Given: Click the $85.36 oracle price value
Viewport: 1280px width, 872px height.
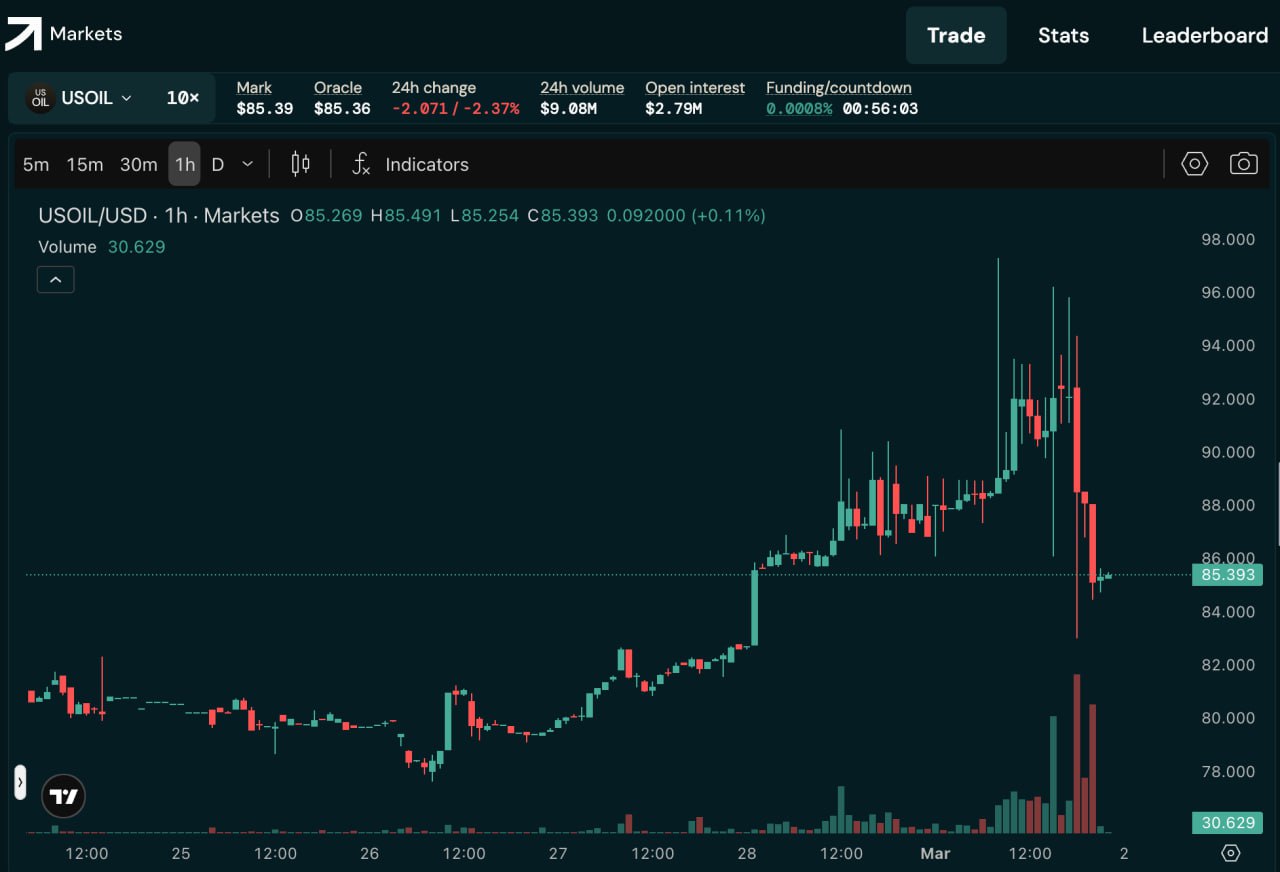Looking at the screenshot, I should click(342, 108).
